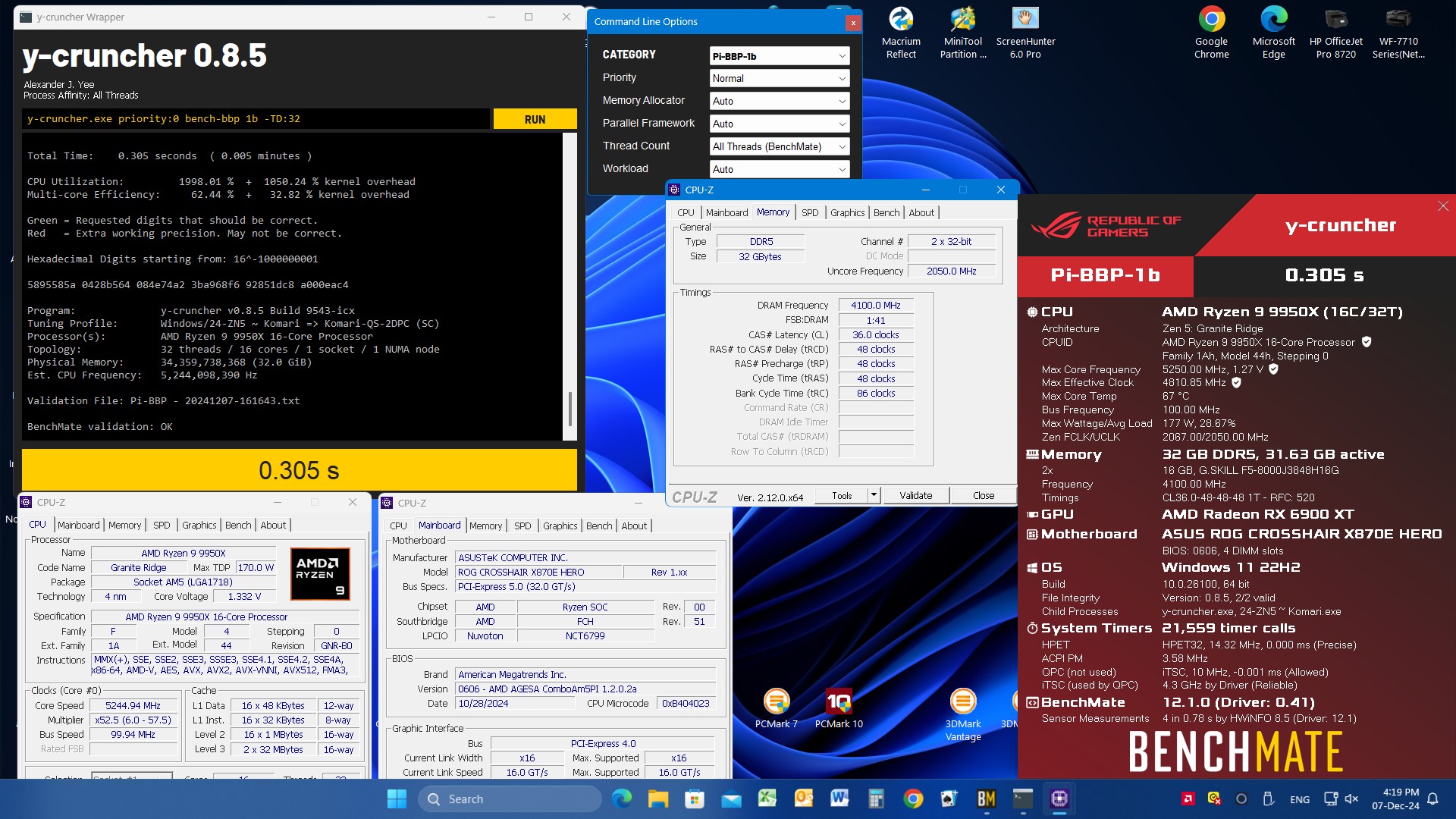Open Microsoft Store taskbar icon

(x=695, y=799)
